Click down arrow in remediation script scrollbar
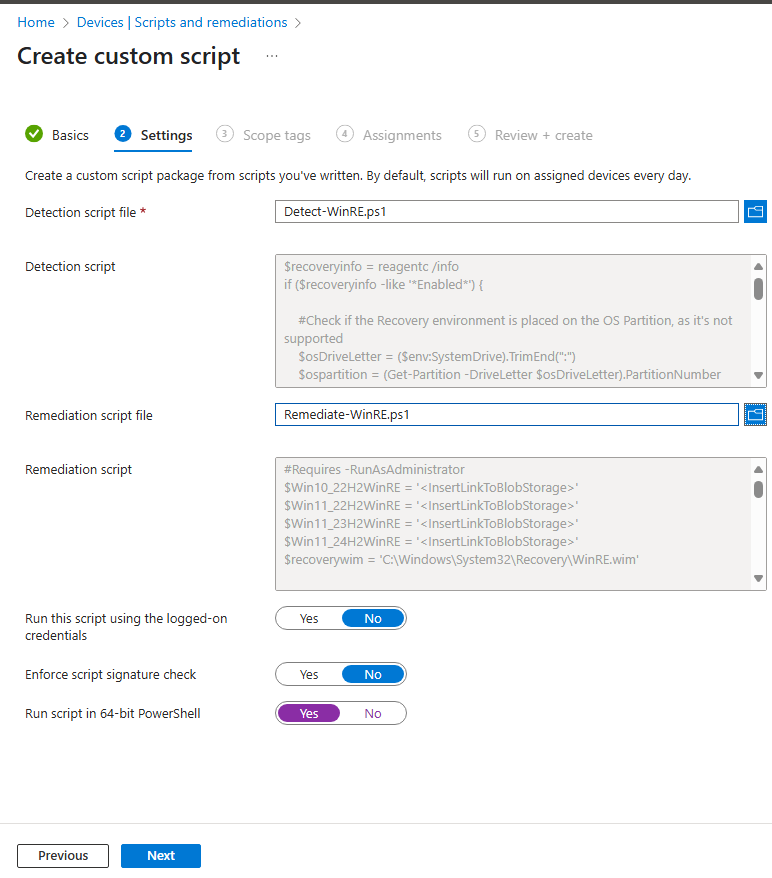Viewport: 772px width, 878px height. (x=759, y=578)
